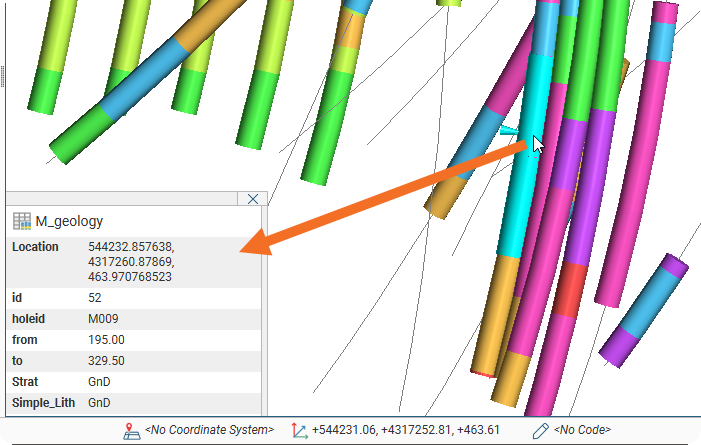Viewport: 701px width, 445px height.
Task: Click the Strat row GnD value
Action: (99, 382)
